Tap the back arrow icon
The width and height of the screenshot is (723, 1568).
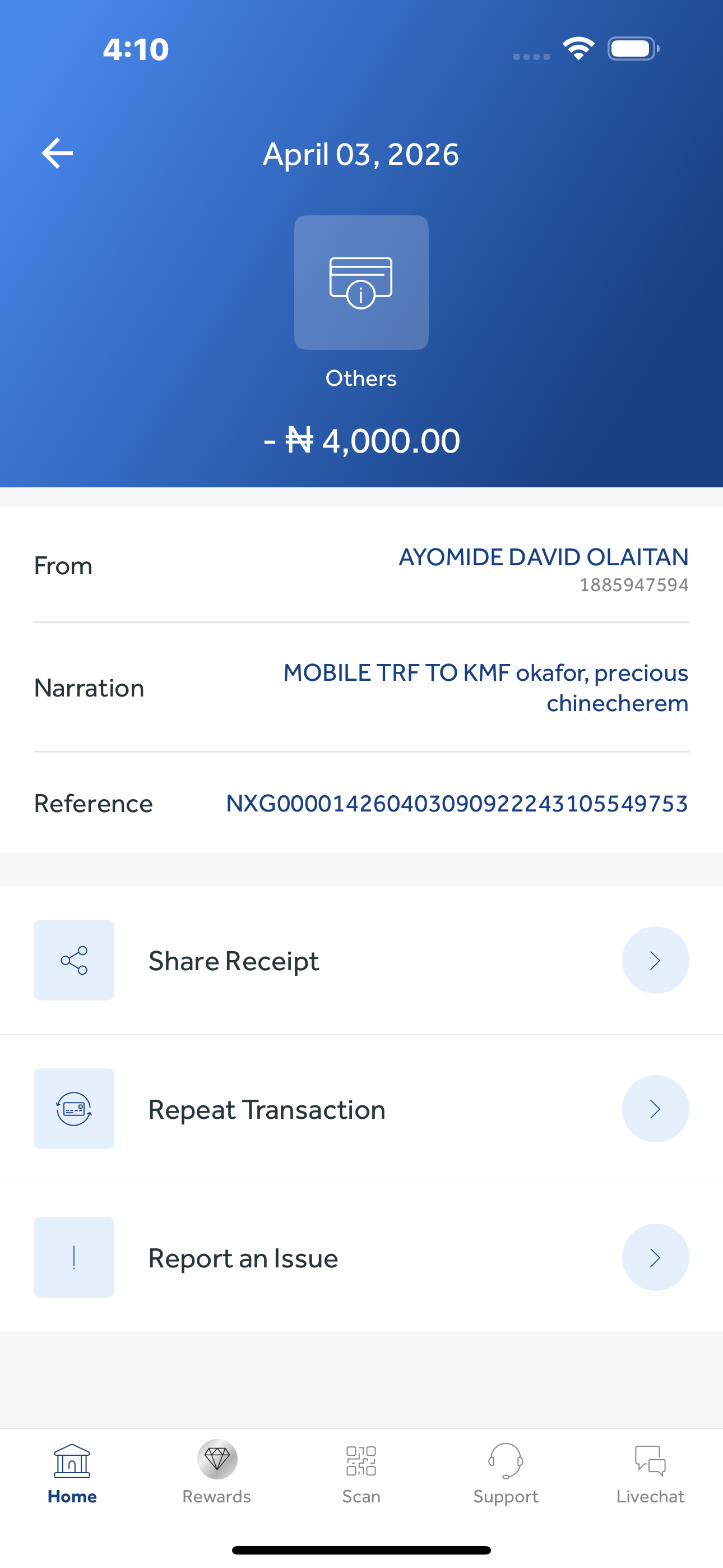(x=57, y=153)
